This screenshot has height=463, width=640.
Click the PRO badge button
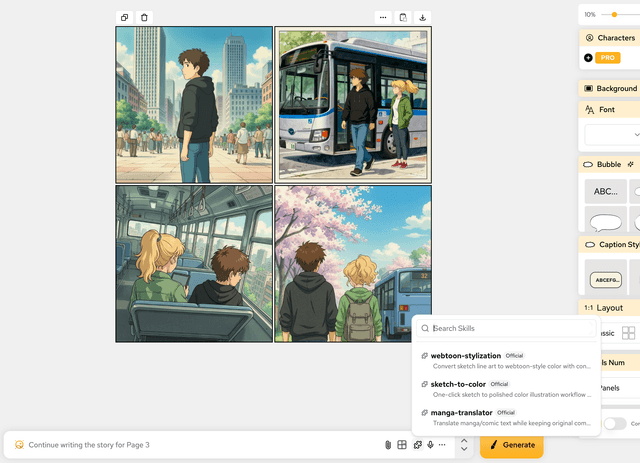(607, 58)
